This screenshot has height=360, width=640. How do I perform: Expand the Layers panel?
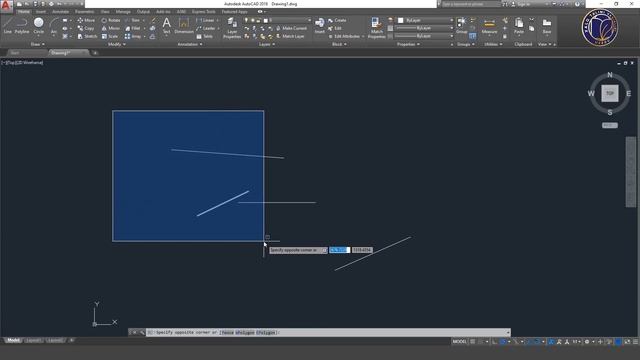[267, 44]
